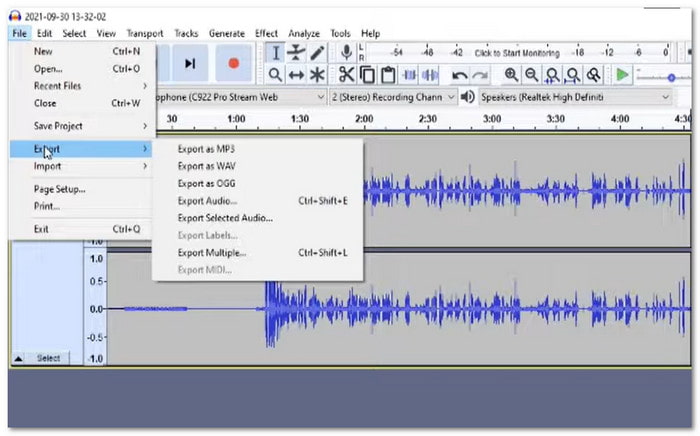700x436 pixels.
Task: Click the 2:00 mark on the timeline ruler
Action: (364, 119)
